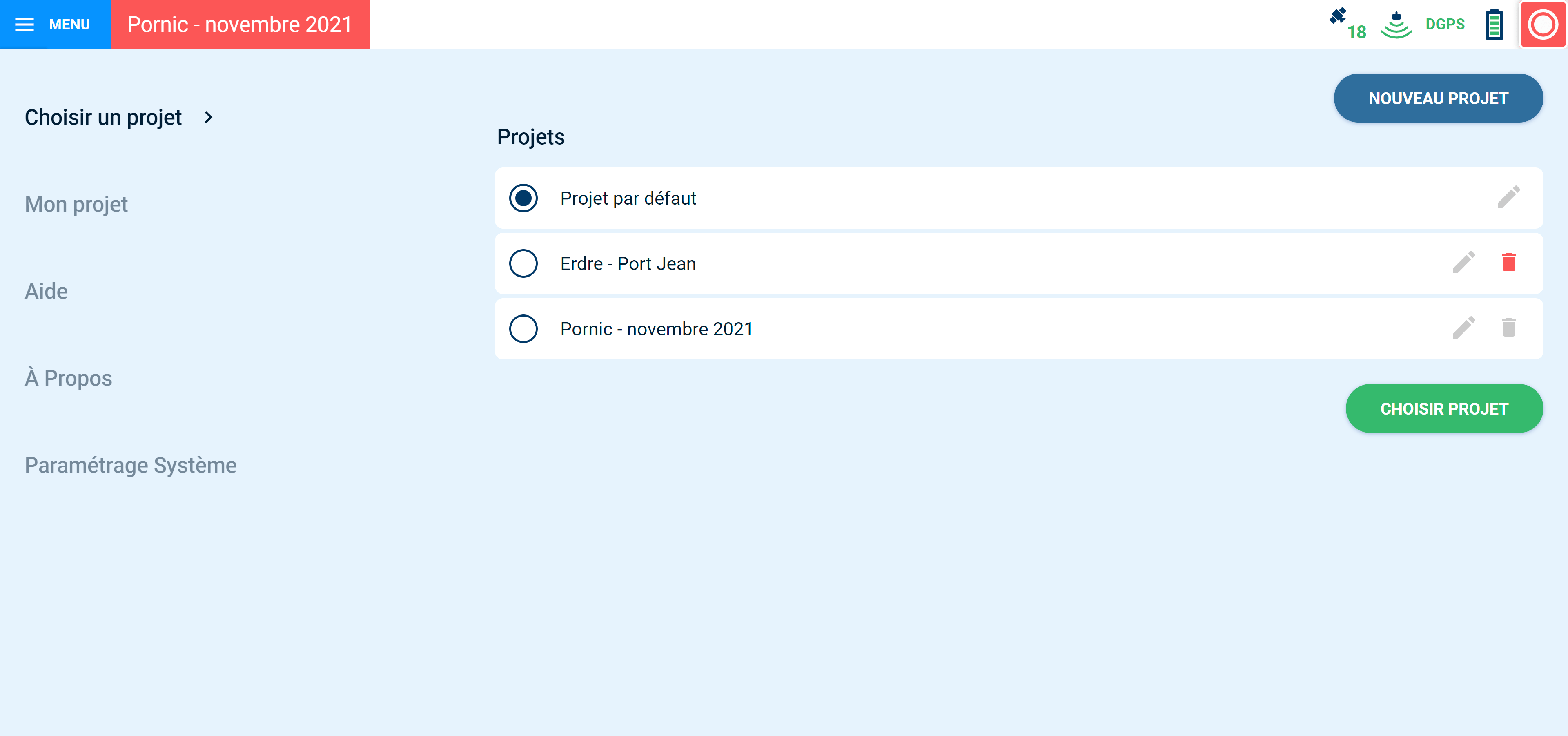Viewport: 1568px width, 736px height.
Task: Edit the Projet par défaut entry
Action: coord(1508,198)
